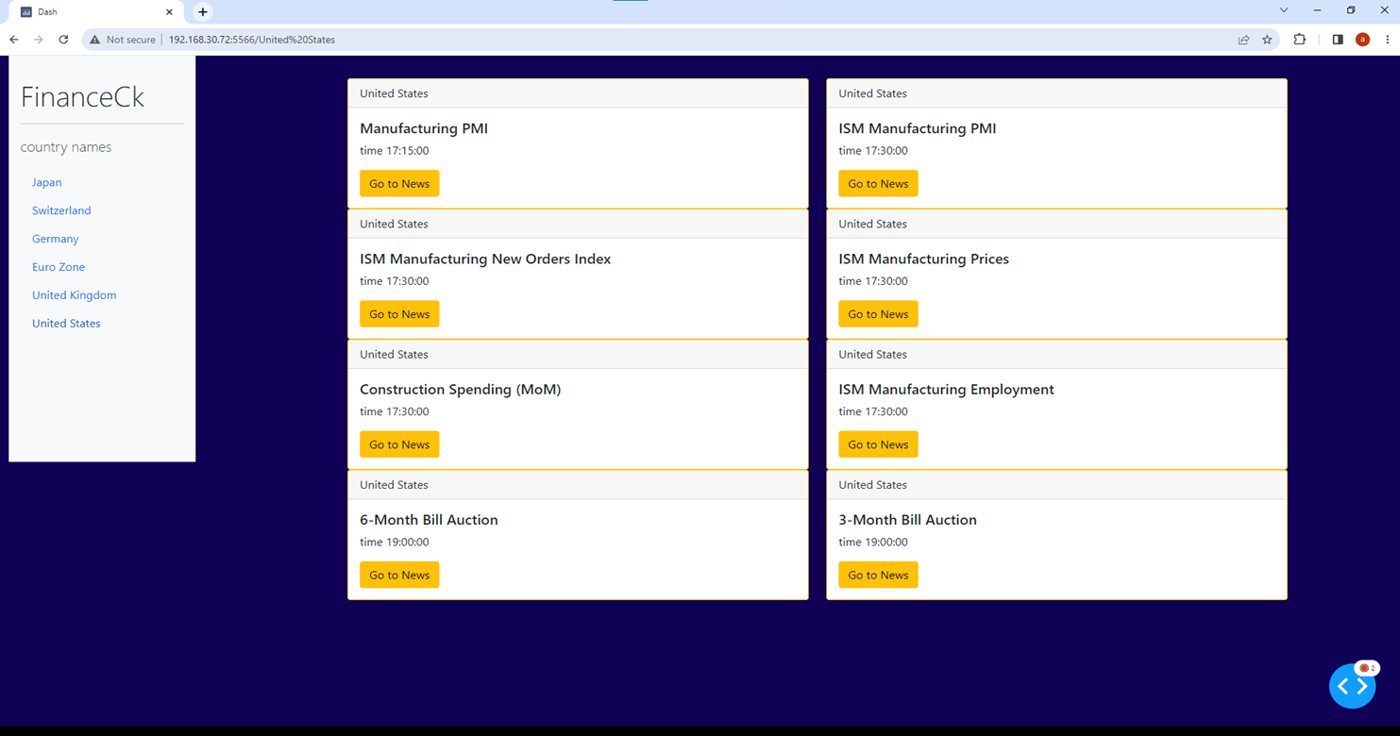Open the extensions puzzle icon
The width and height of the screenshot is (1400, 736).
tap(1300, 40)
